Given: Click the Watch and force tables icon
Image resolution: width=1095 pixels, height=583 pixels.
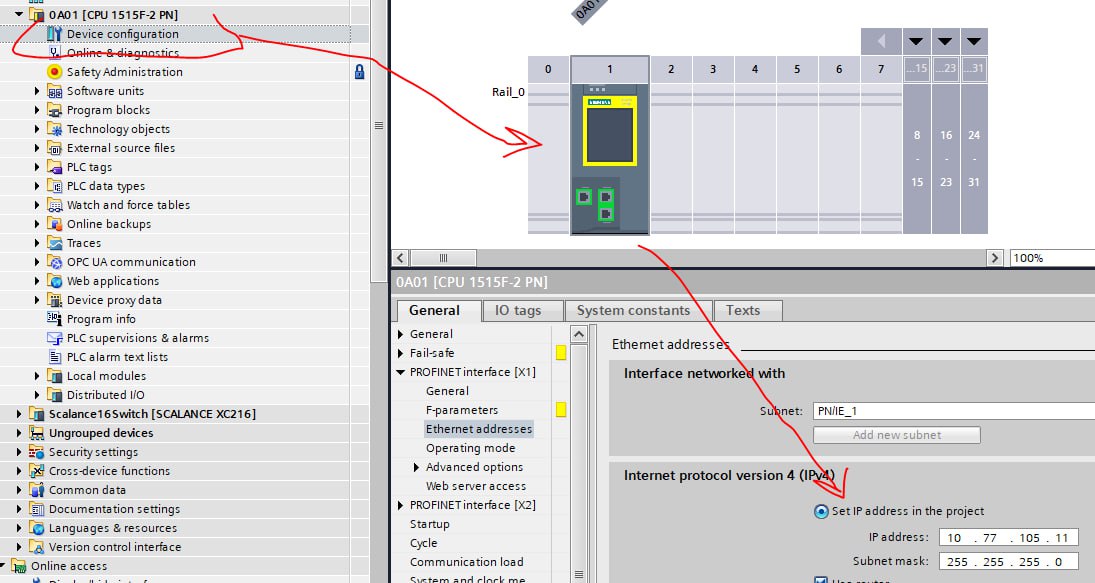Looking at the screenshot, I should click(54, 205).
